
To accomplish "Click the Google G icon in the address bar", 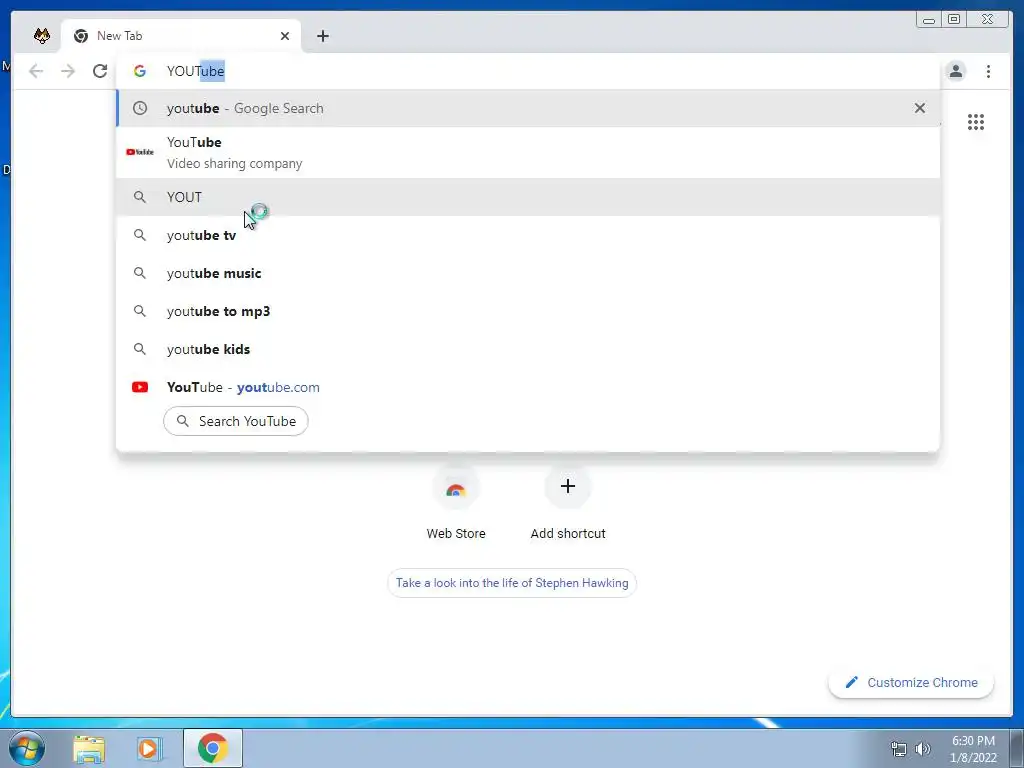I will pyautogui.click(x=140, y=71).
